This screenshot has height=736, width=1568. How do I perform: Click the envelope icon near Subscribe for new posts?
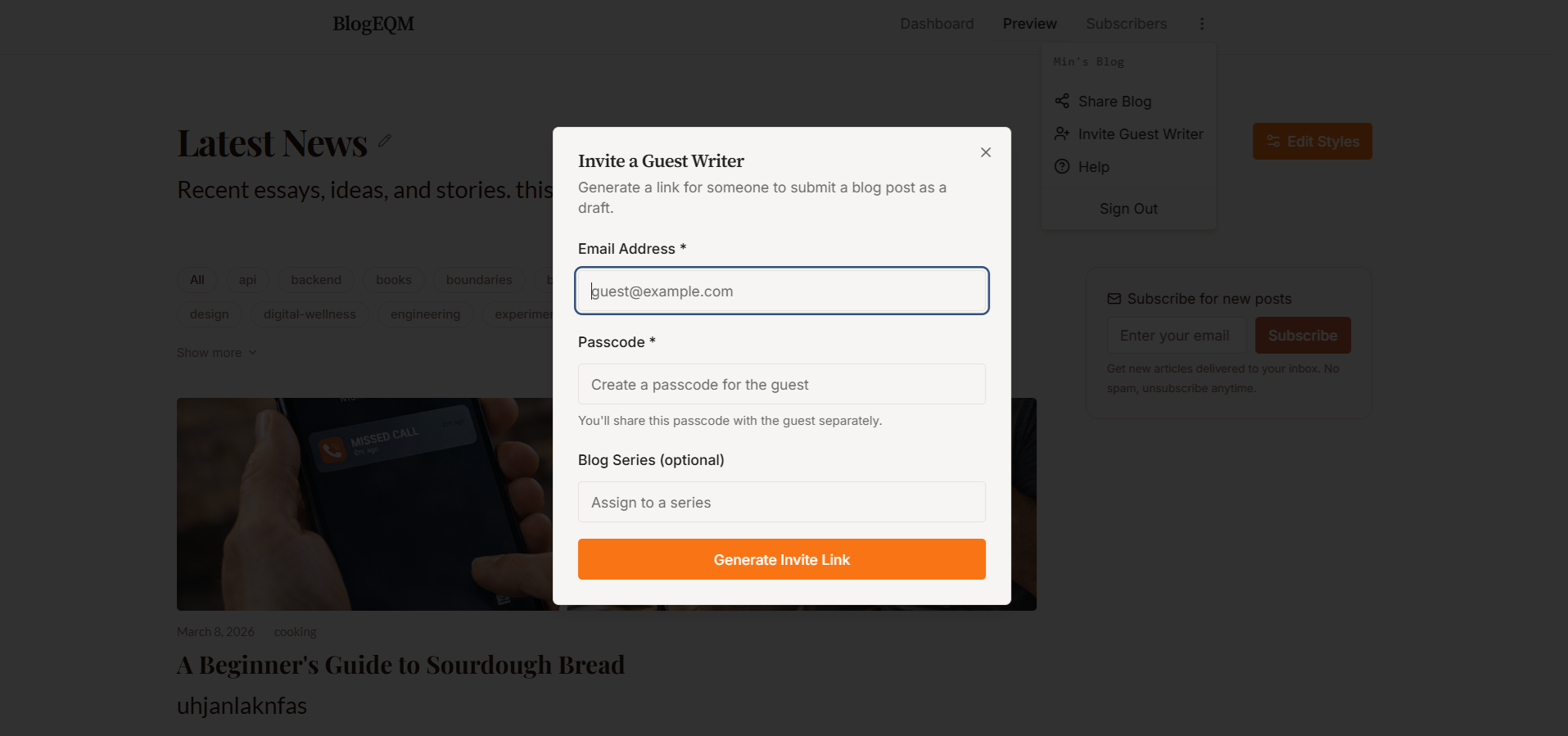point(1114,299)
